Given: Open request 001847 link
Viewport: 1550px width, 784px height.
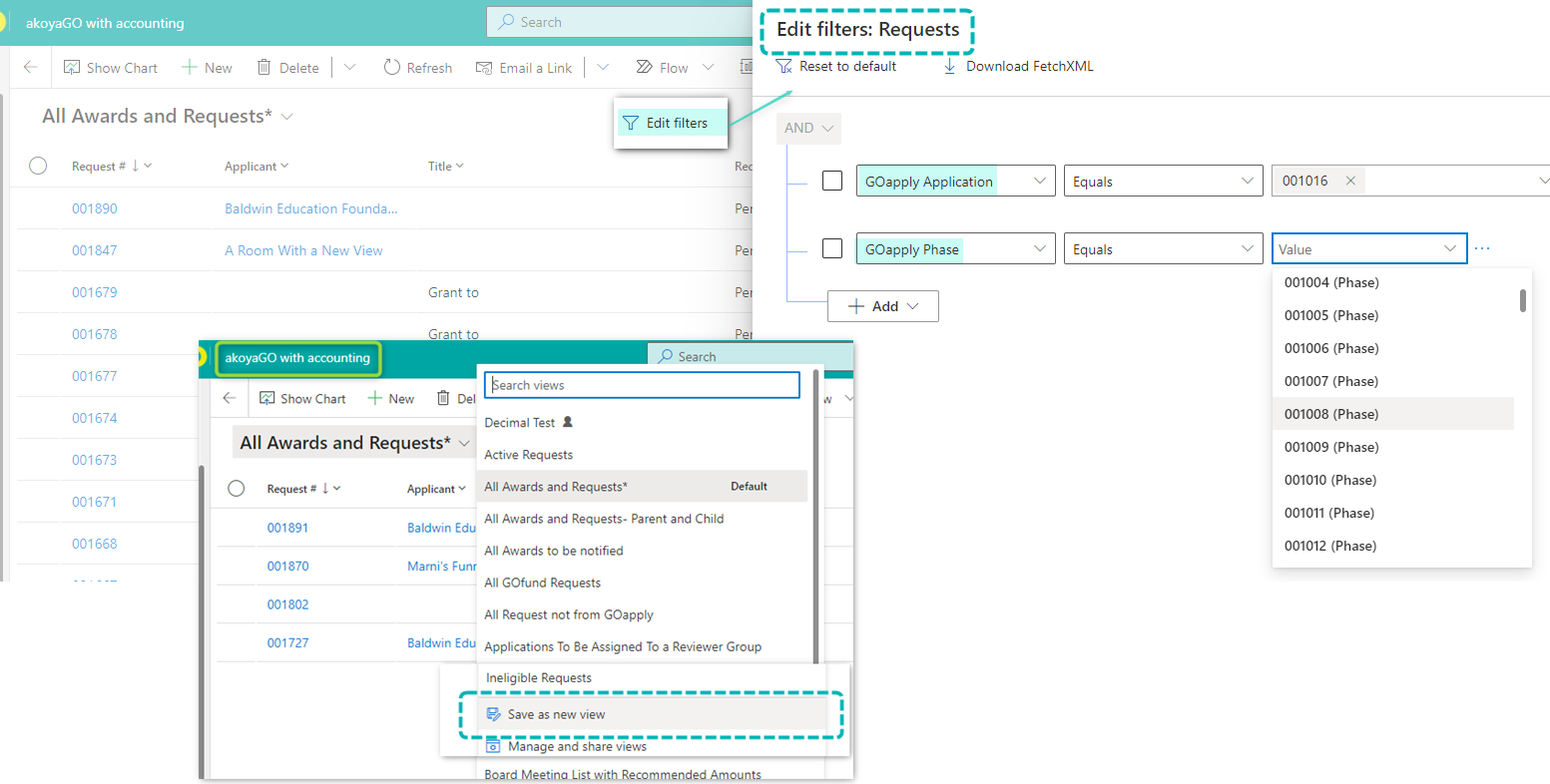Looking at the screenshot, I should 95,250.
